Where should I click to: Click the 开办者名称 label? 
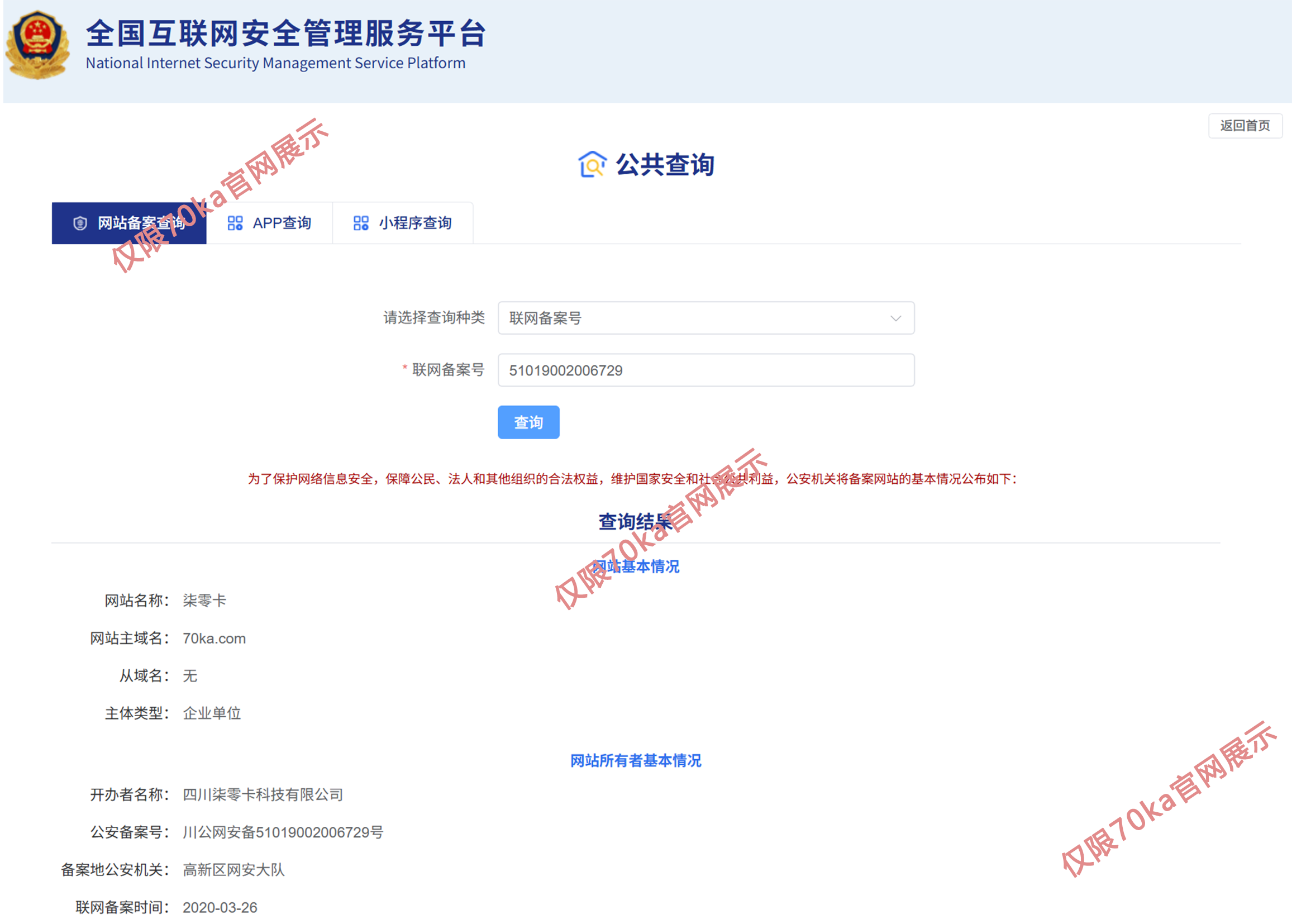pyautogui.click(x=130, y=795)
